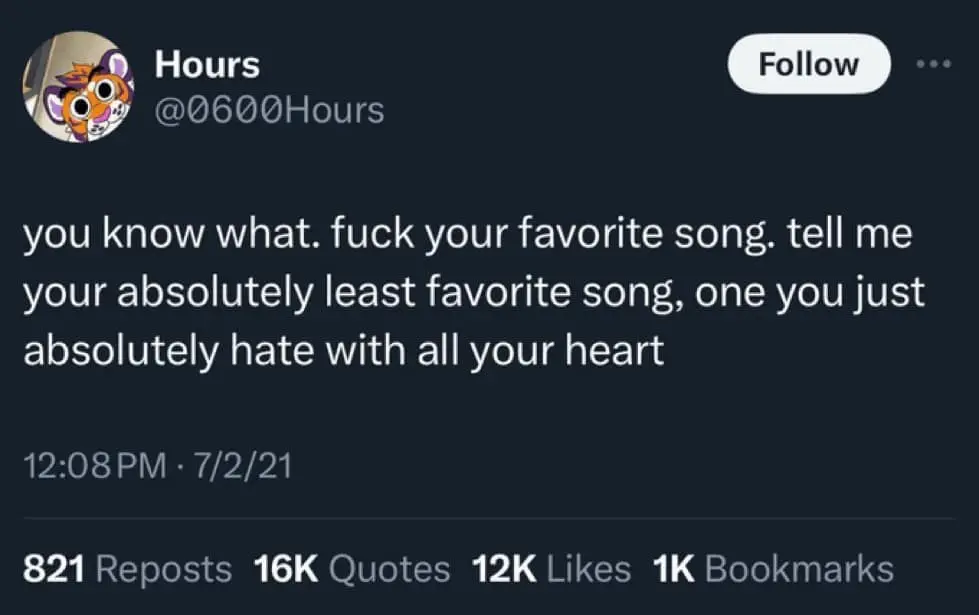Click the 16K quote count number

pos(286,569)
